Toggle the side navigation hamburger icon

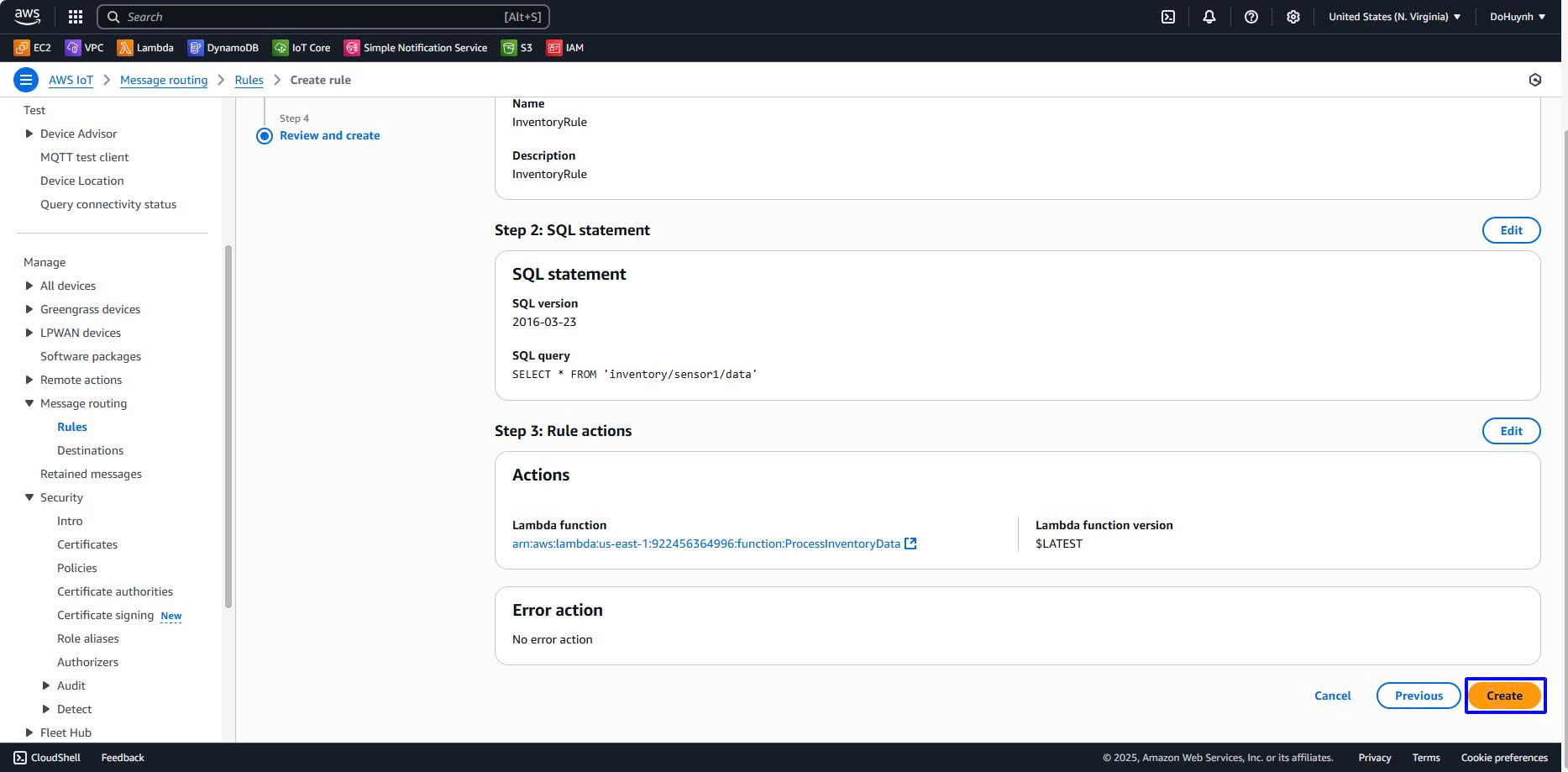(26, 80)
